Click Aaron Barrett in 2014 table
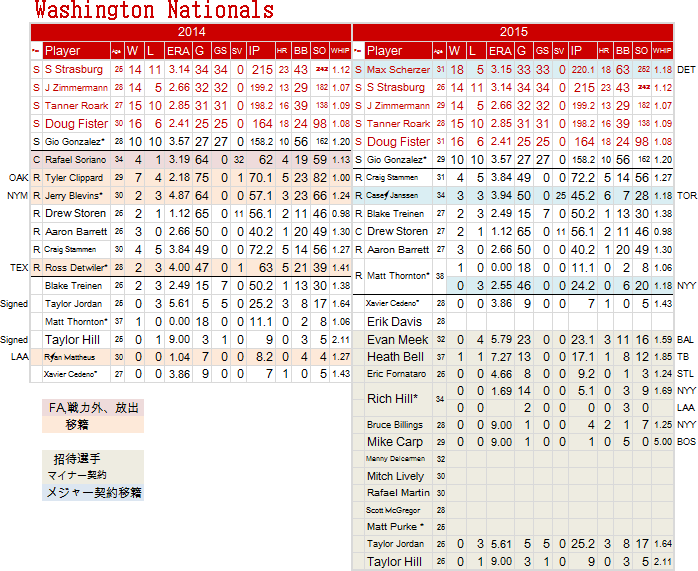 click(76, 232)
